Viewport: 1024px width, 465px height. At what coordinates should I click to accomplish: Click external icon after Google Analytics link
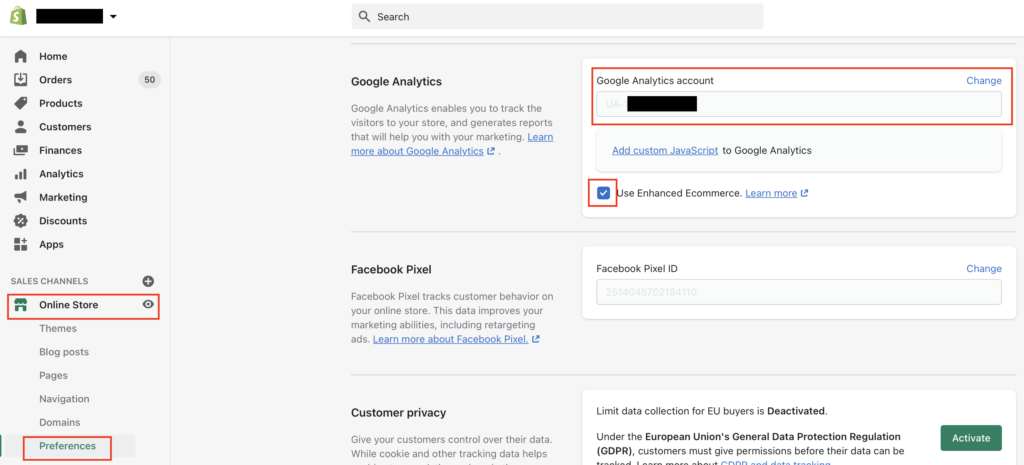click(x=490, y=152)
